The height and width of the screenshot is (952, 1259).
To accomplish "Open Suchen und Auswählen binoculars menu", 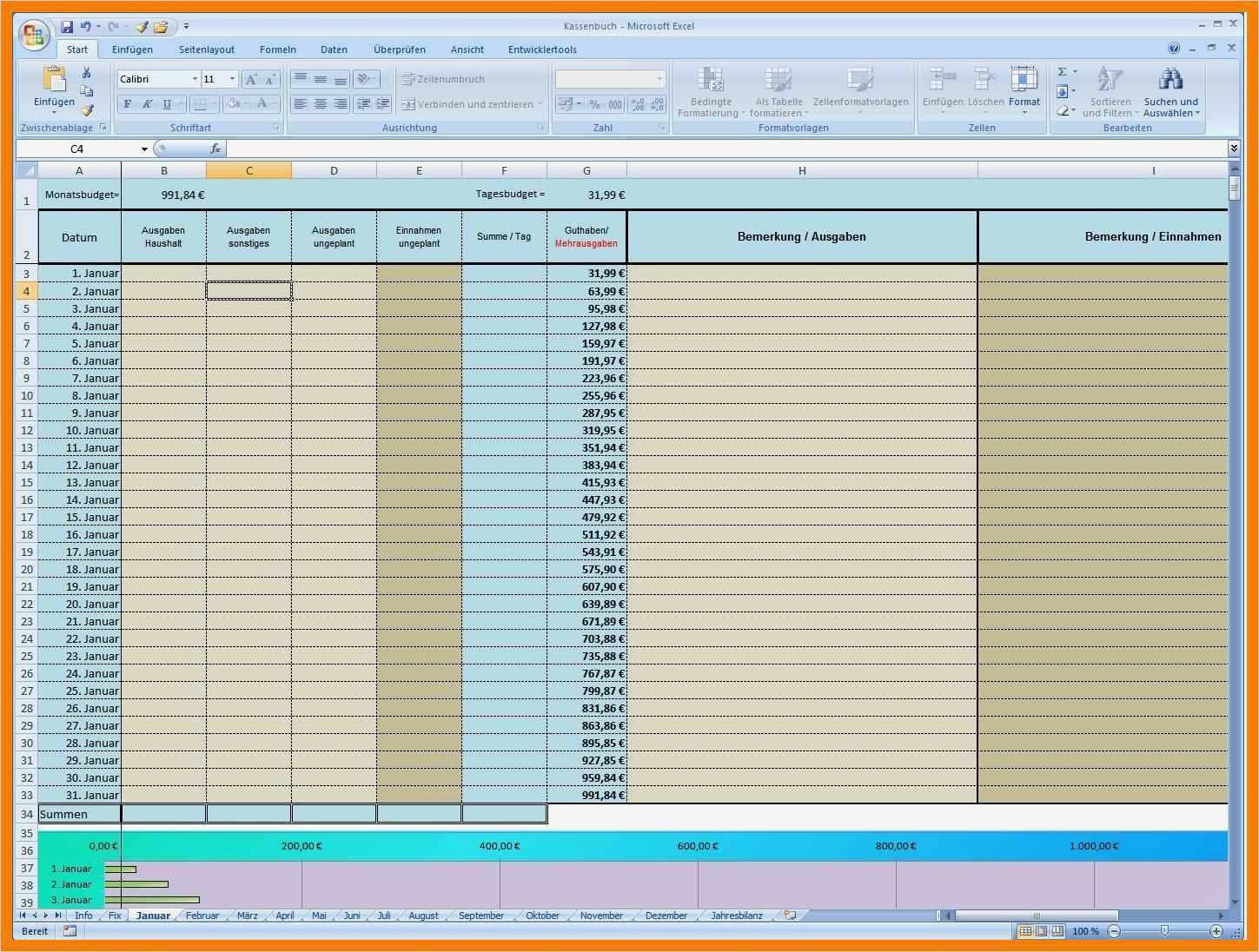I will [1170, 90].
